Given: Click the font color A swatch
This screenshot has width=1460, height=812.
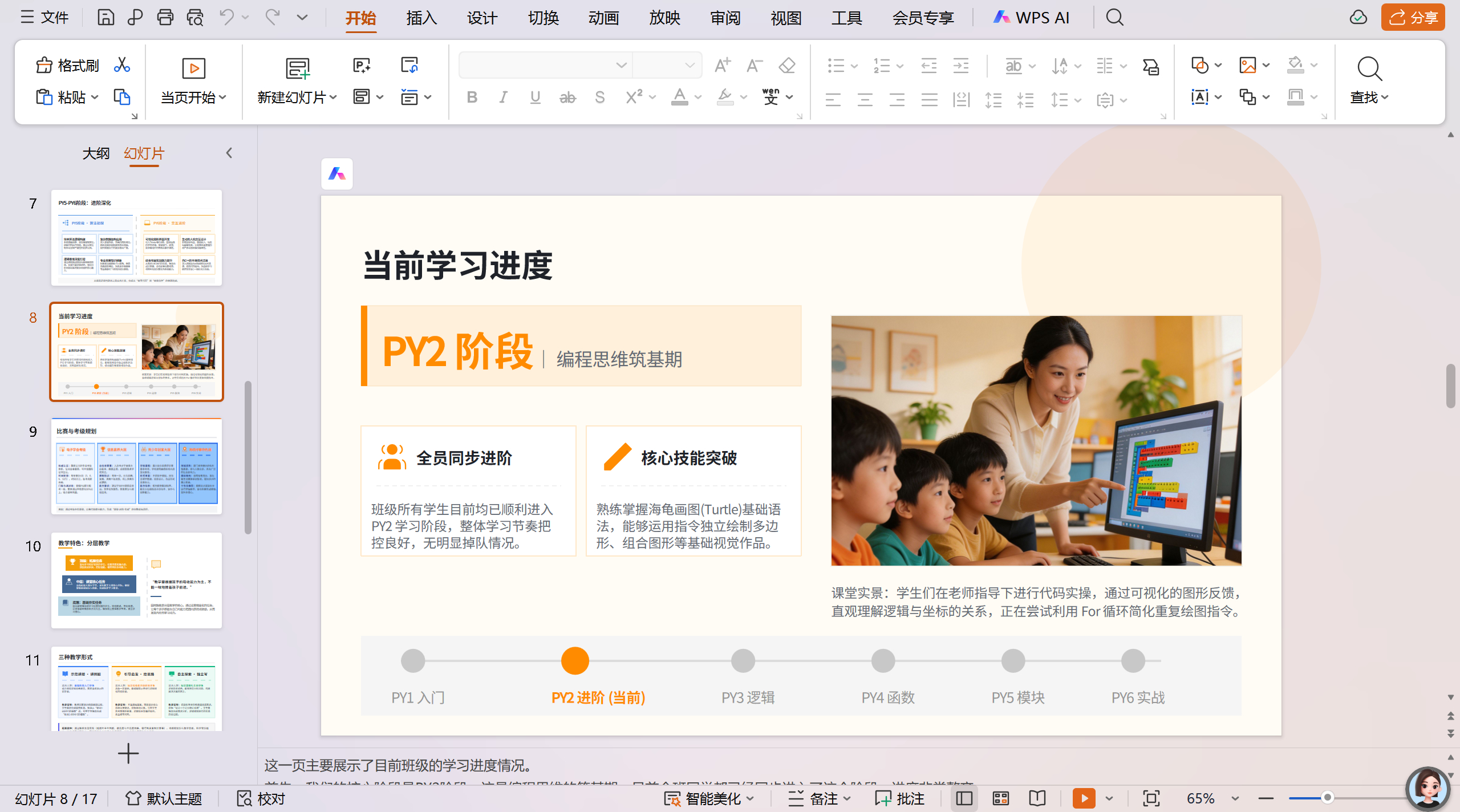Looking at the screenshot, I should 679,98.
